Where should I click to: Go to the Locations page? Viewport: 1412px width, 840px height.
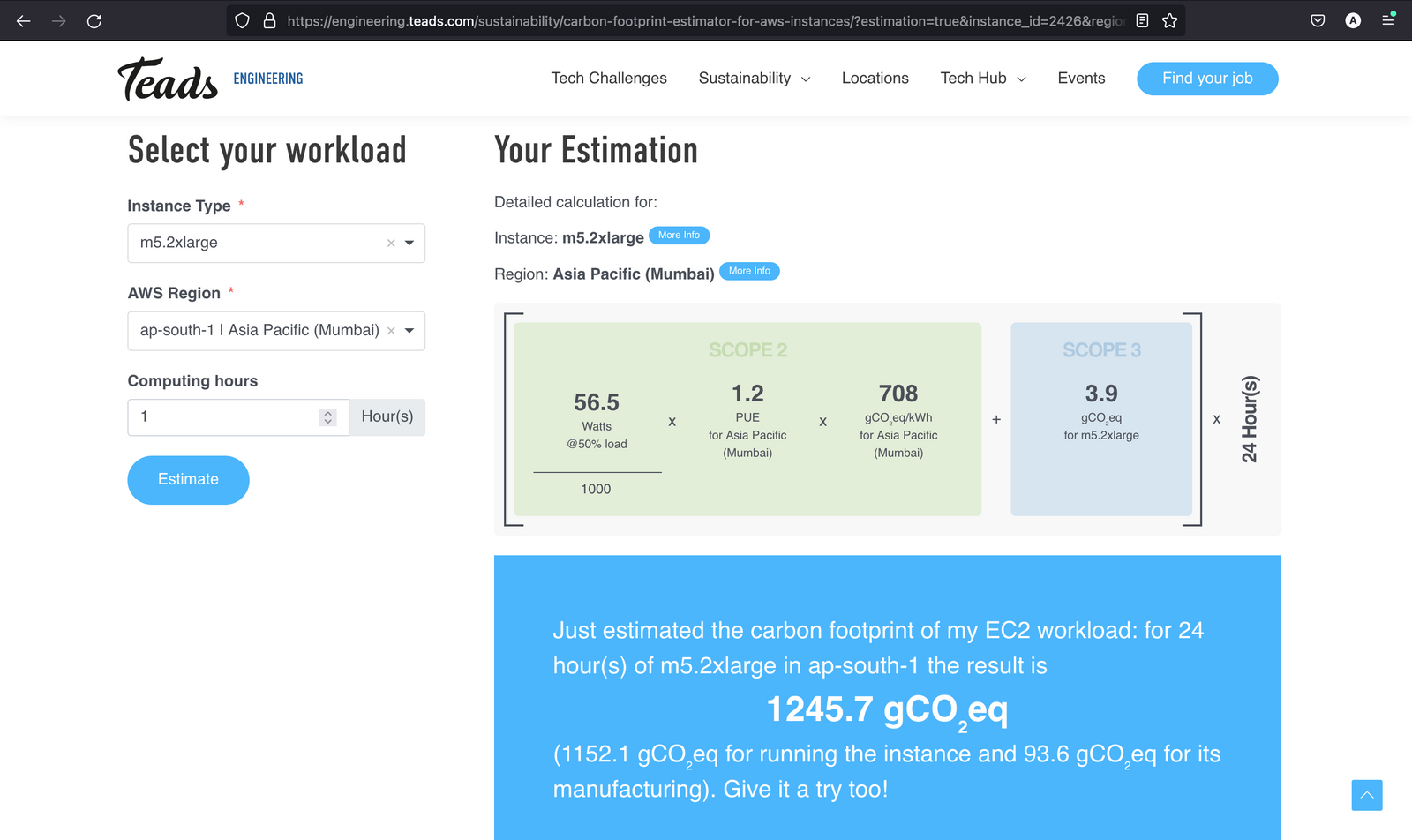(875, 79)
